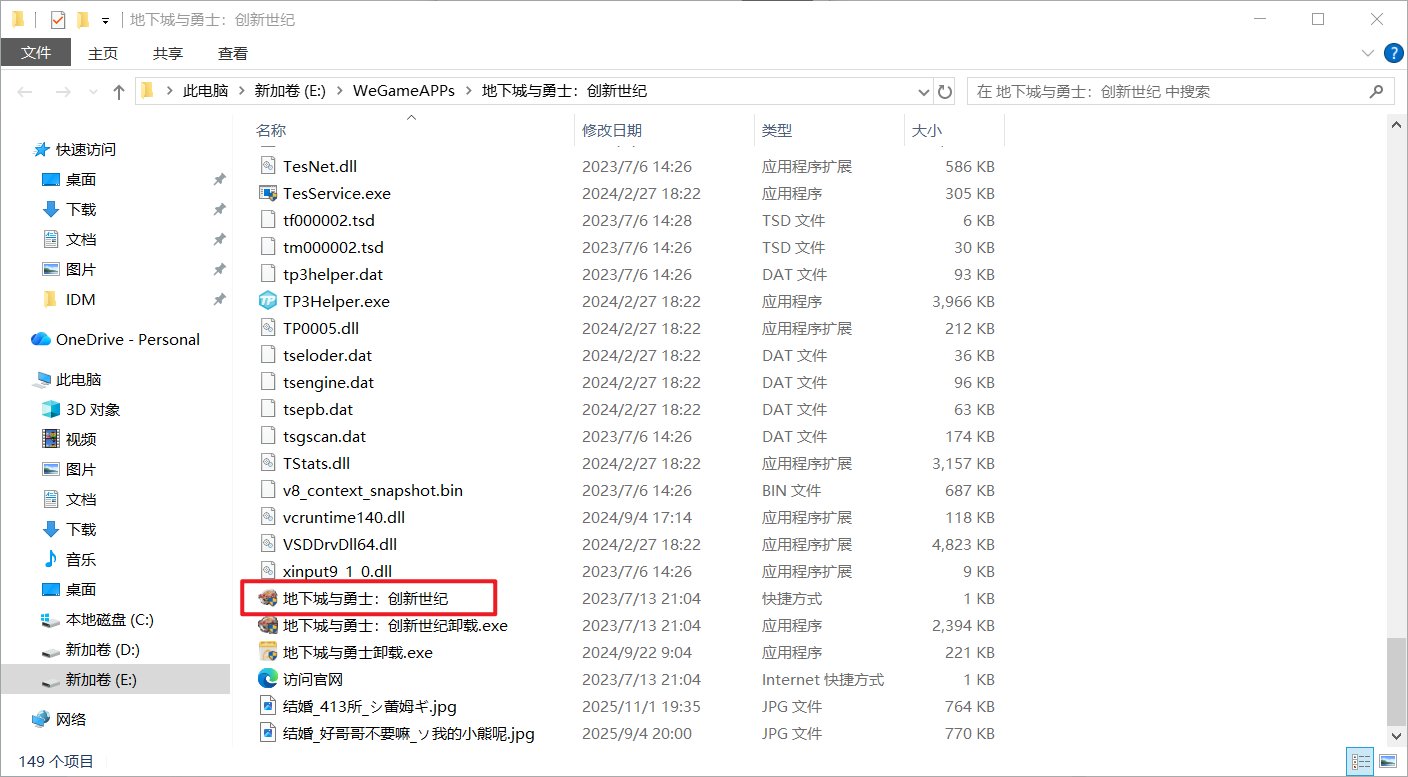The height and width of the screenshot is (777, 1408).
Task: Select 本地磁盘 (C:) in navigation pane
Action: [109, 619]
